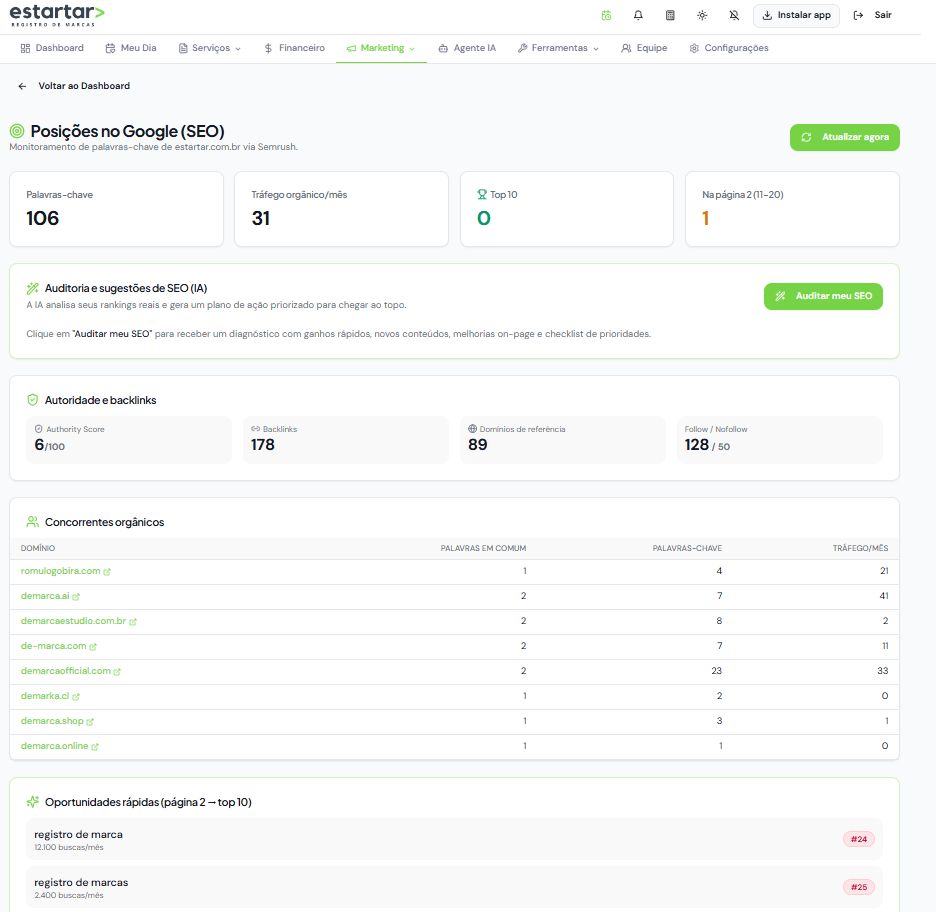Open the Configurações tab

point(729,48)
